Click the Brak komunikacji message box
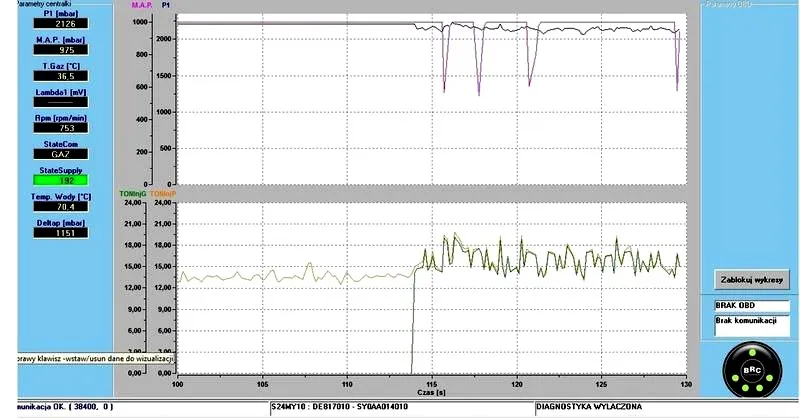The height and width of the screenshot is (418, 800). (752, 326)
